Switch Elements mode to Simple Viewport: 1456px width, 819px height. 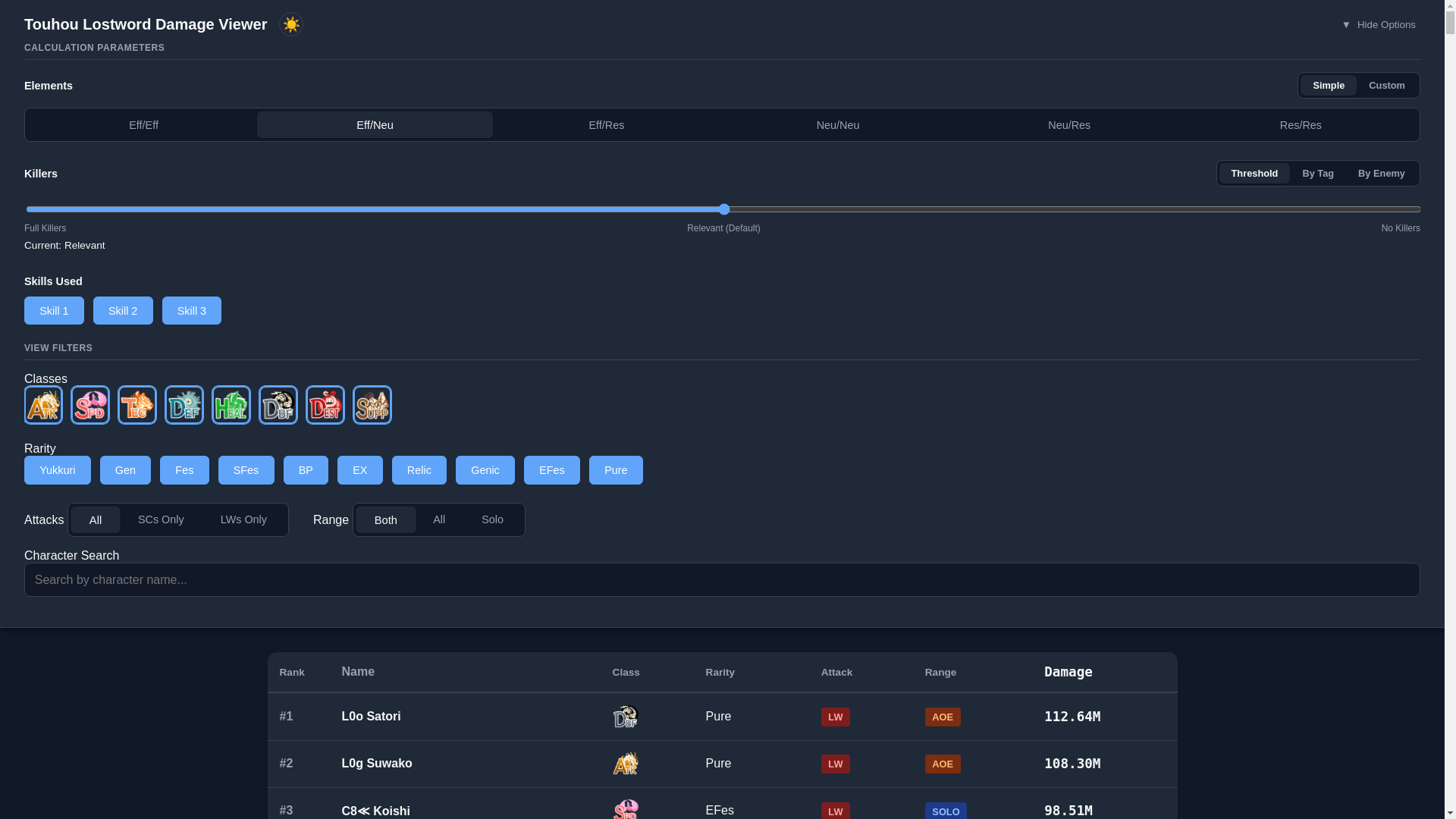tap(1329, 86)
